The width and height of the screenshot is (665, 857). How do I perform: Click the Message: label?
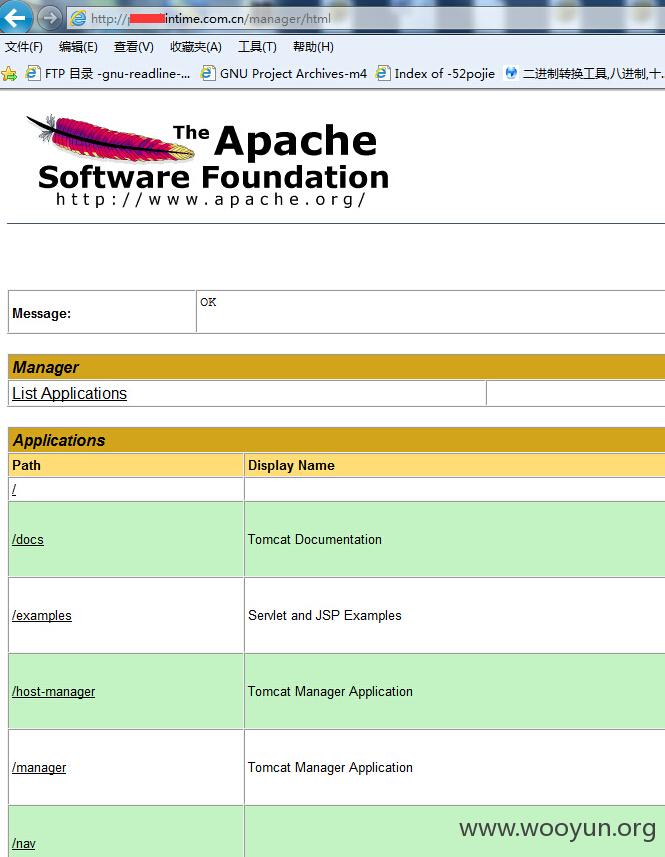click(42, 314)
